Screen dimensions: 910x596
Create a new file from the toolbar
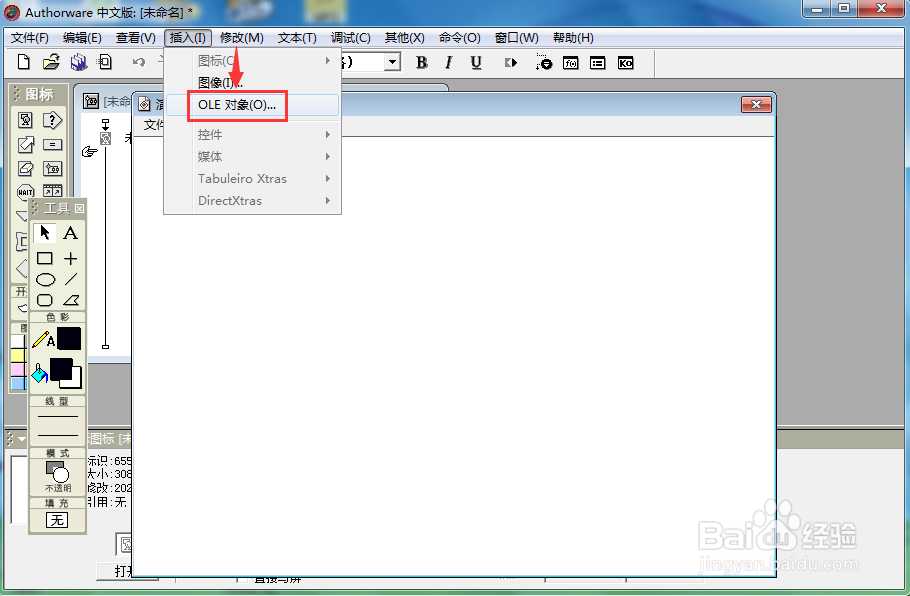coord(24,62)
